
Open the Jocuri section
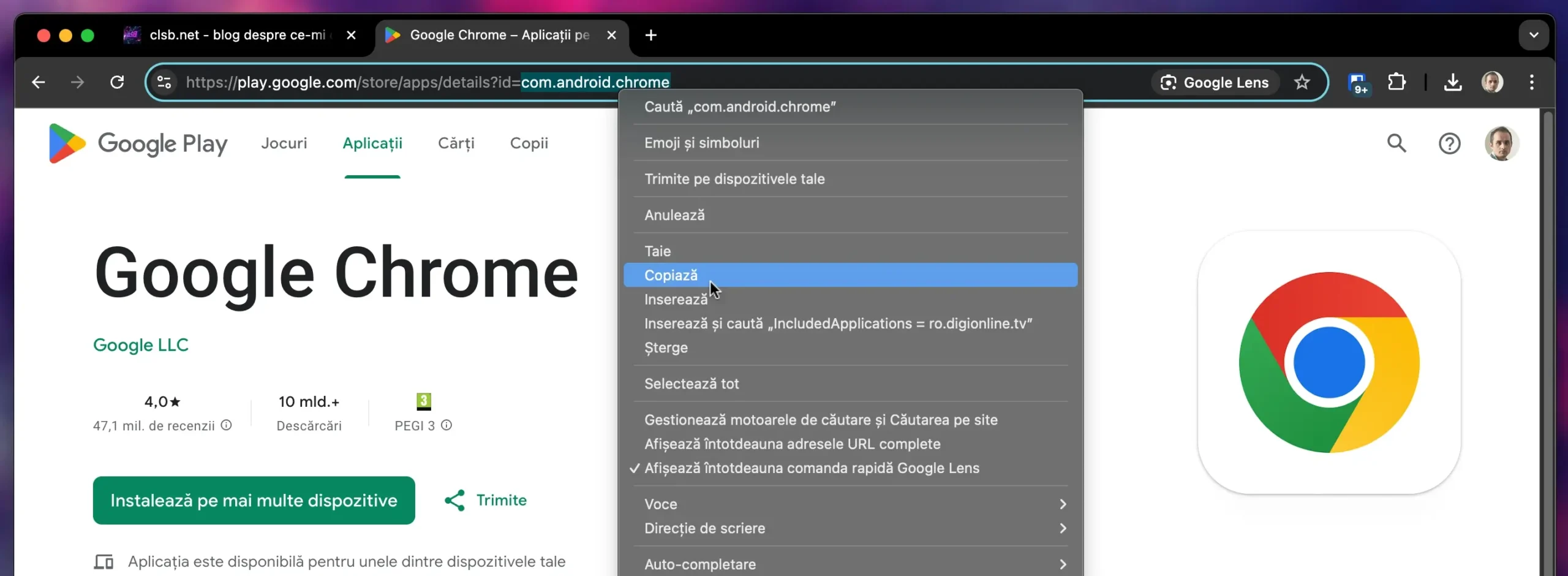[284, 143]
